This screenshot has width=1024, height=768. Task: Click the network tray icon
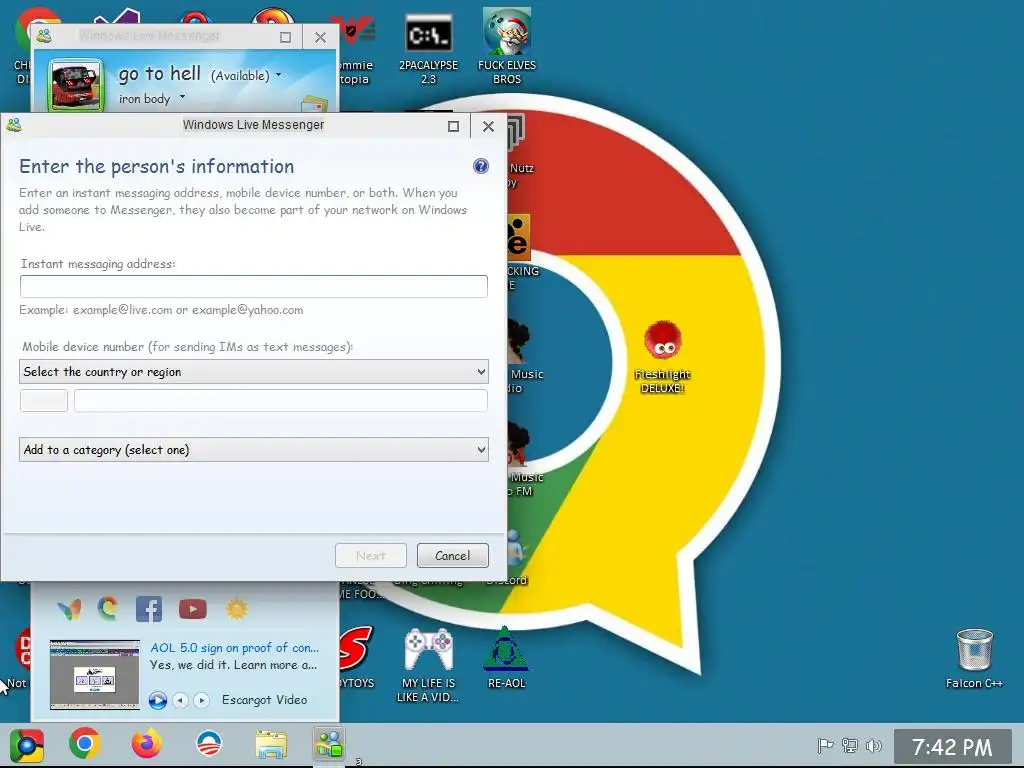click(850, 745)
